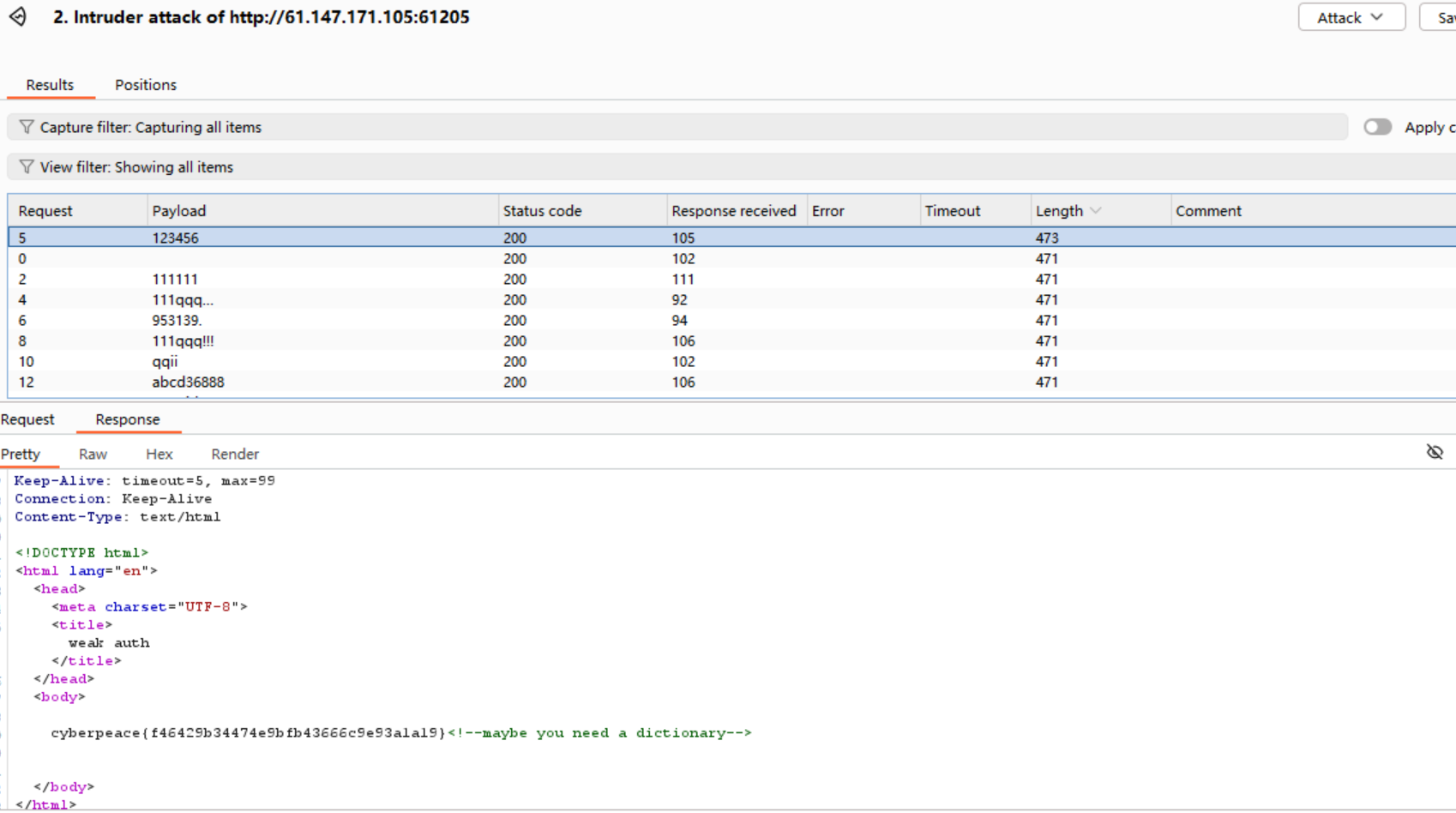Open the Attack dropdown menu
Viewport: 1456px width, 813px height.
tap(1351, 17)
